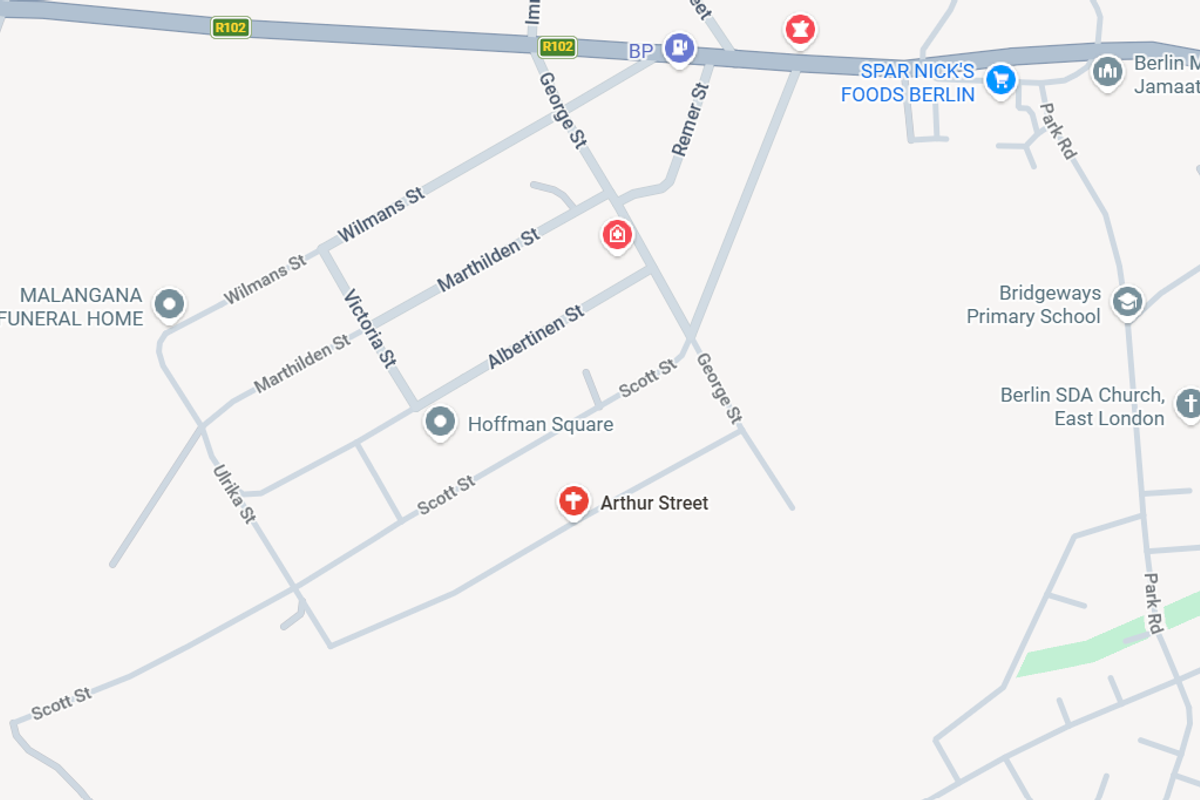This screenshot has height=800, width=1200.
Task: Open the MALANGANA FUNERAL HOME label
Action: click(72, 308)
